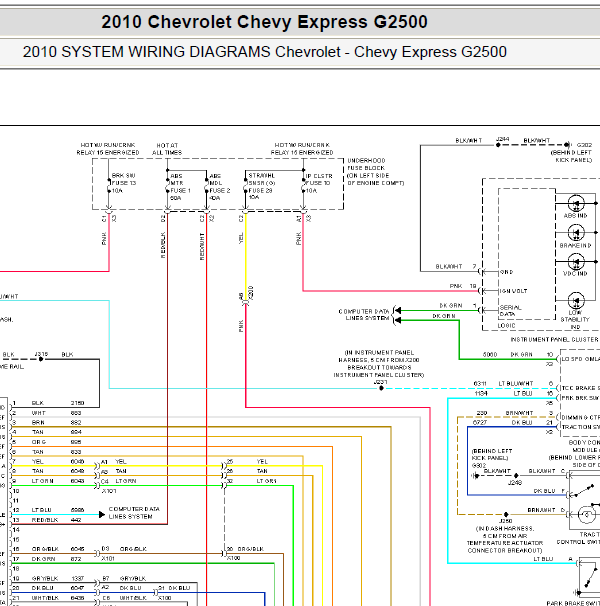Click the G202 ground symbol
The height and width of the screenshot is (606, 600).
click(x=567, y=145)
